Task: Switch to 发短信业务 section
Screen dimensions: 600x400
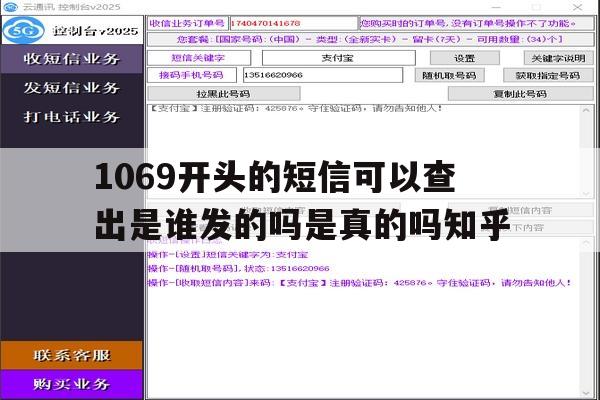Action: pyautogui.click(x=72, y=88)
